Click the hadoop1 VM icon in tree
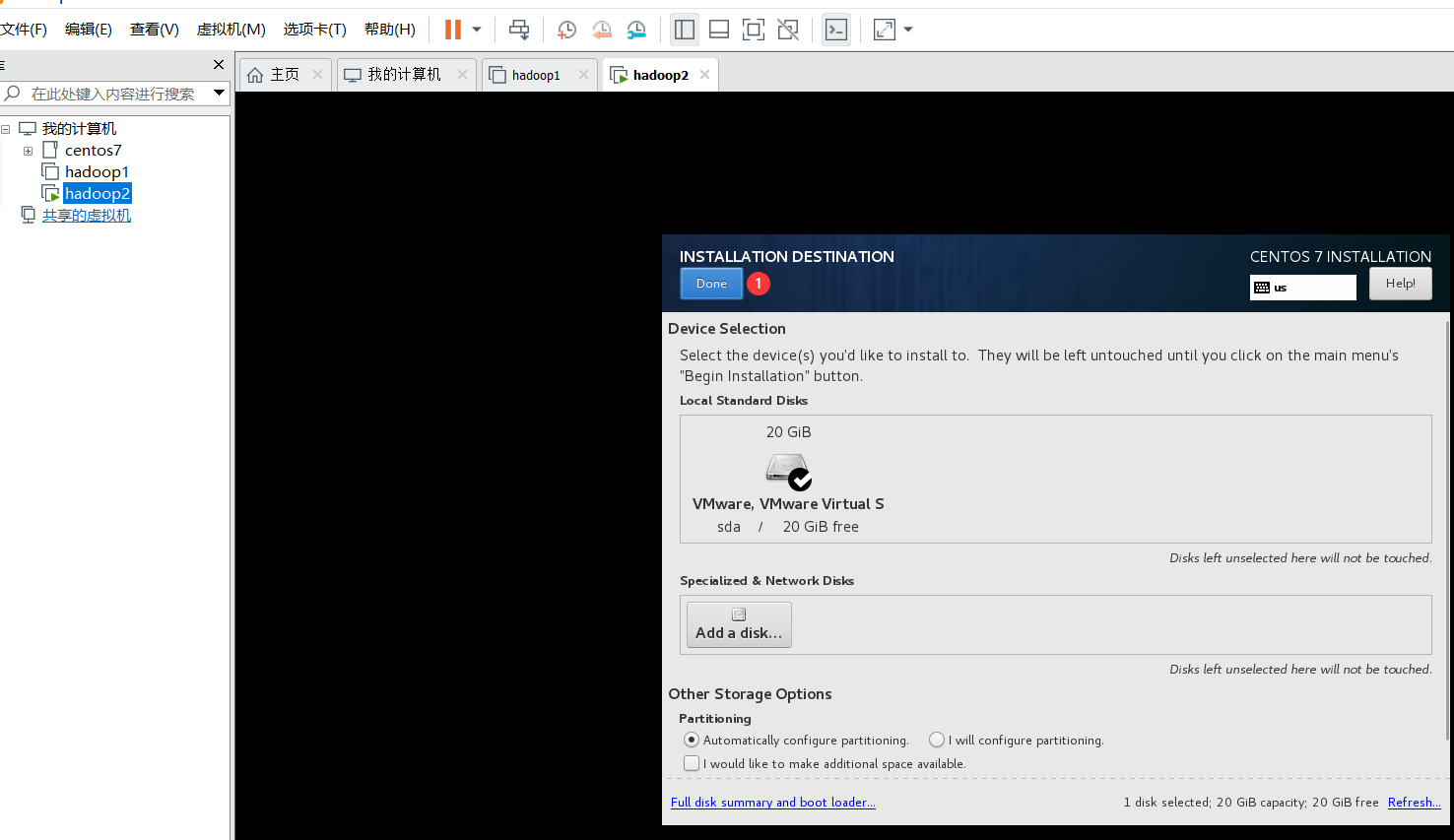Image resolution: width=1454 pixels, height=840 pixels. 50,171
